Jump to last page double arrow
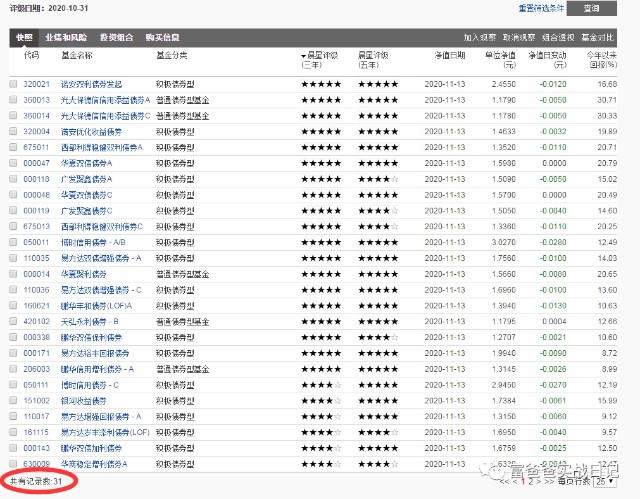The image size is (640, 499). point(546,481)
